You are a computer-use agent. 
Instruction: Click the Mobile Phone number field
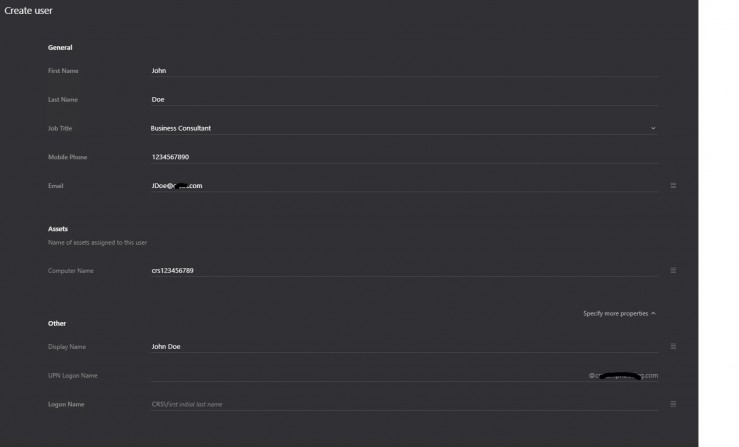400,157
